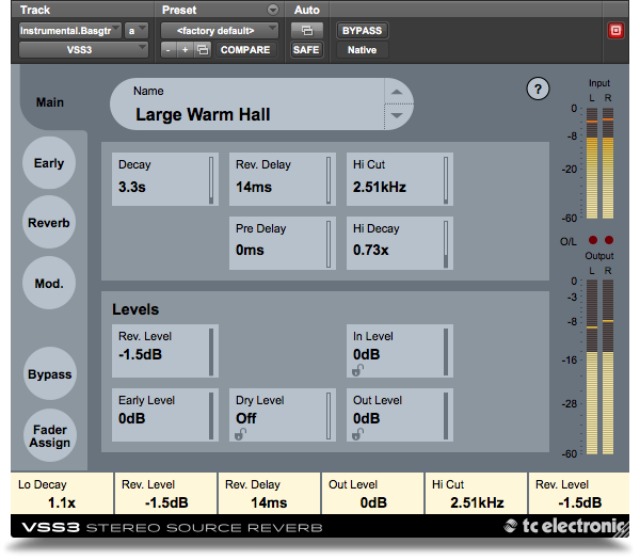The width and height of the screenshot is (640, 560).
Task: Toggle the COMPARE button
Action: point(245,50)
